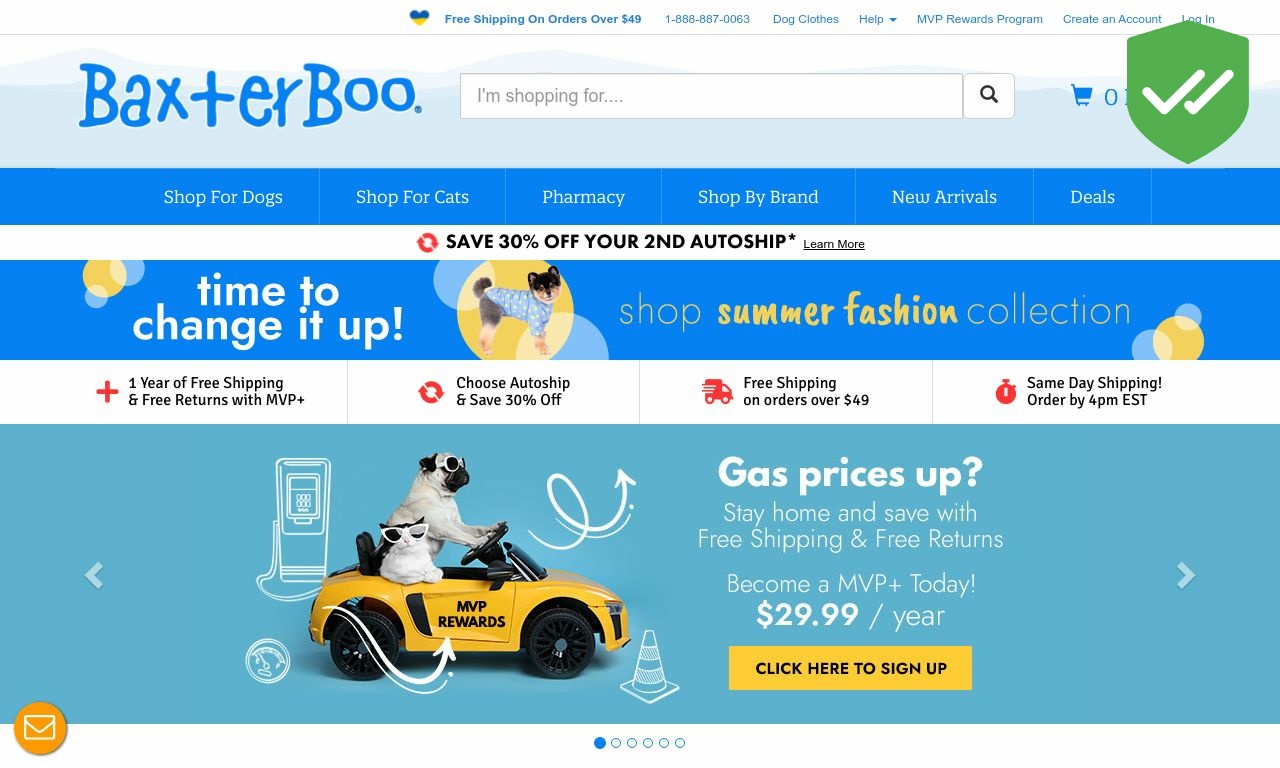Click the magnifying glass search button
The height and width of the screenshot is (768, 1280).
(989, 96)
